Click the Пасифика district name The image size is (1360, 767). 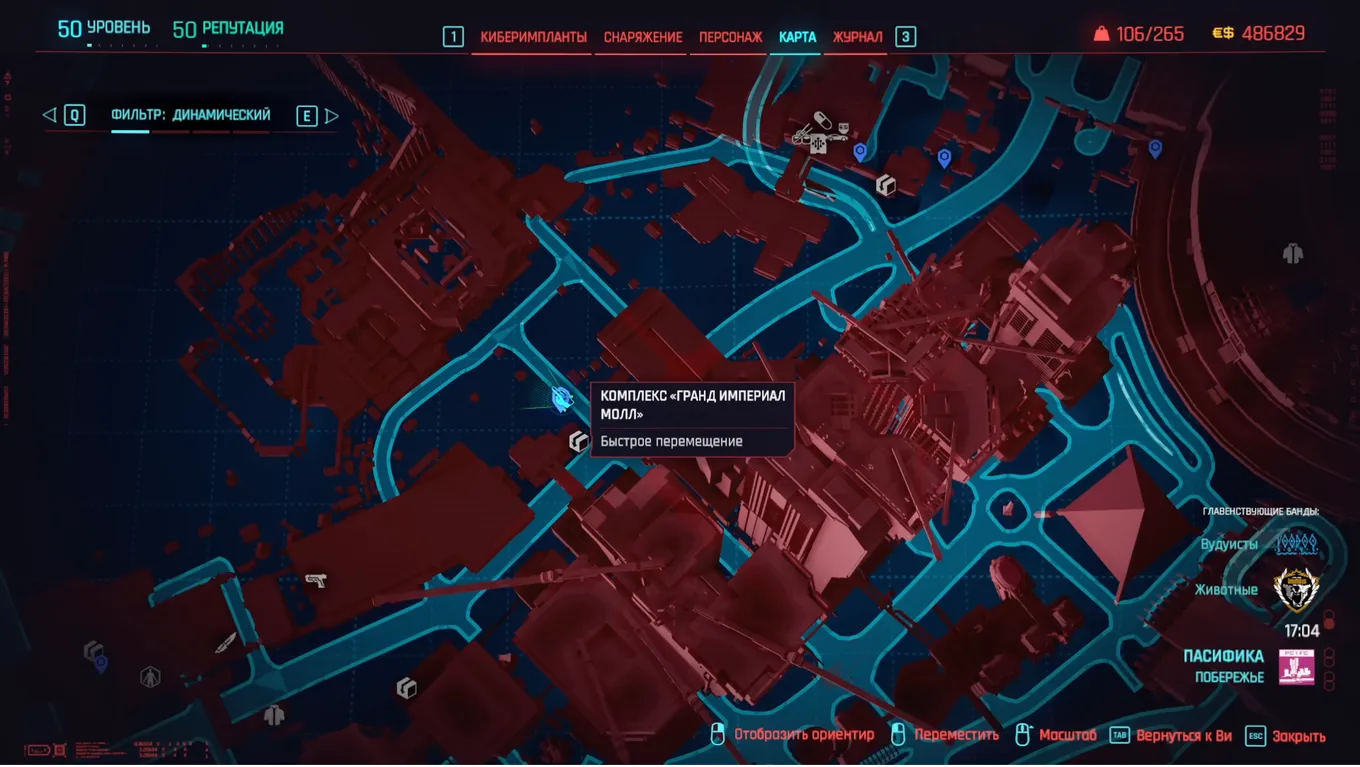coord(1223,656)
